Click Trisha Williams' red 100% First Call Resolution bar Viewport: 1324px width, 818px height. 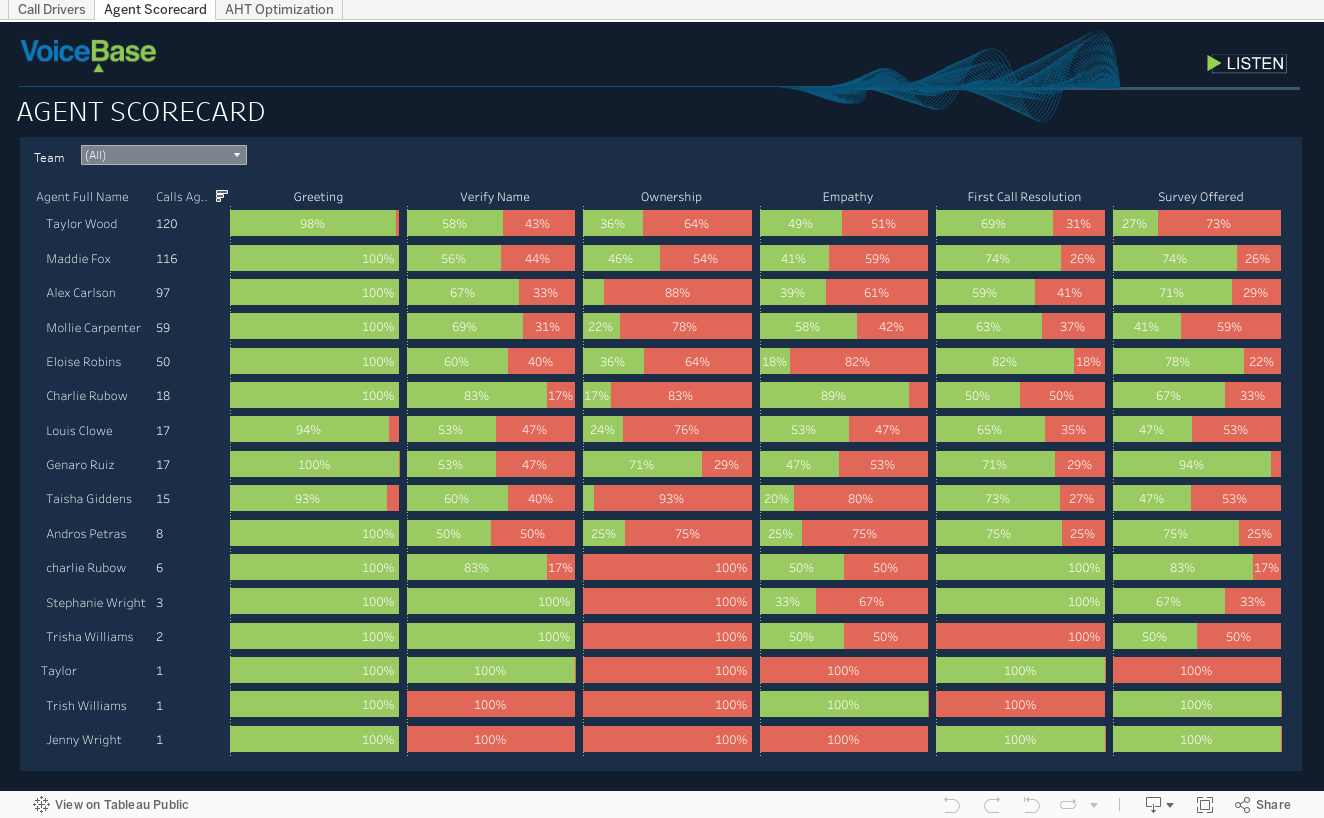coord(1020,637)
